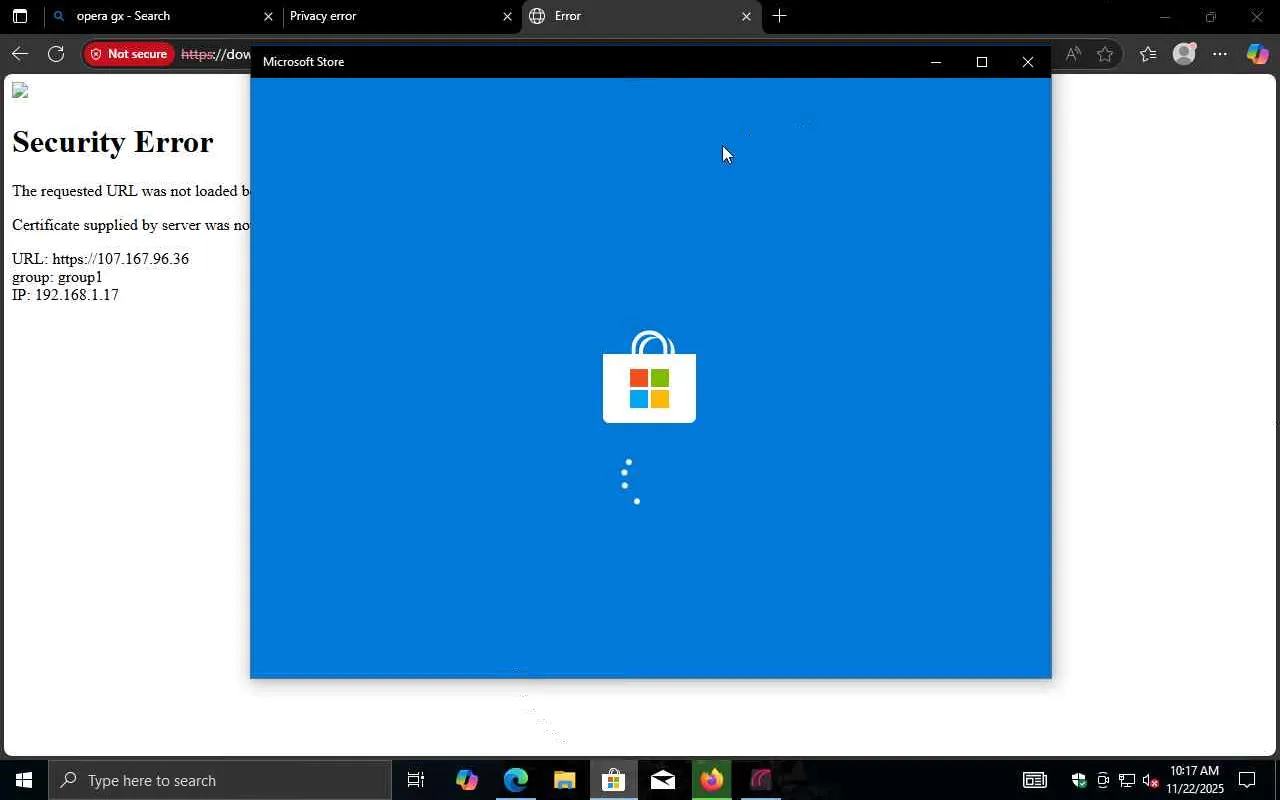Open Task View on the taskbar
1280x800 pixels.
(416, 780)
